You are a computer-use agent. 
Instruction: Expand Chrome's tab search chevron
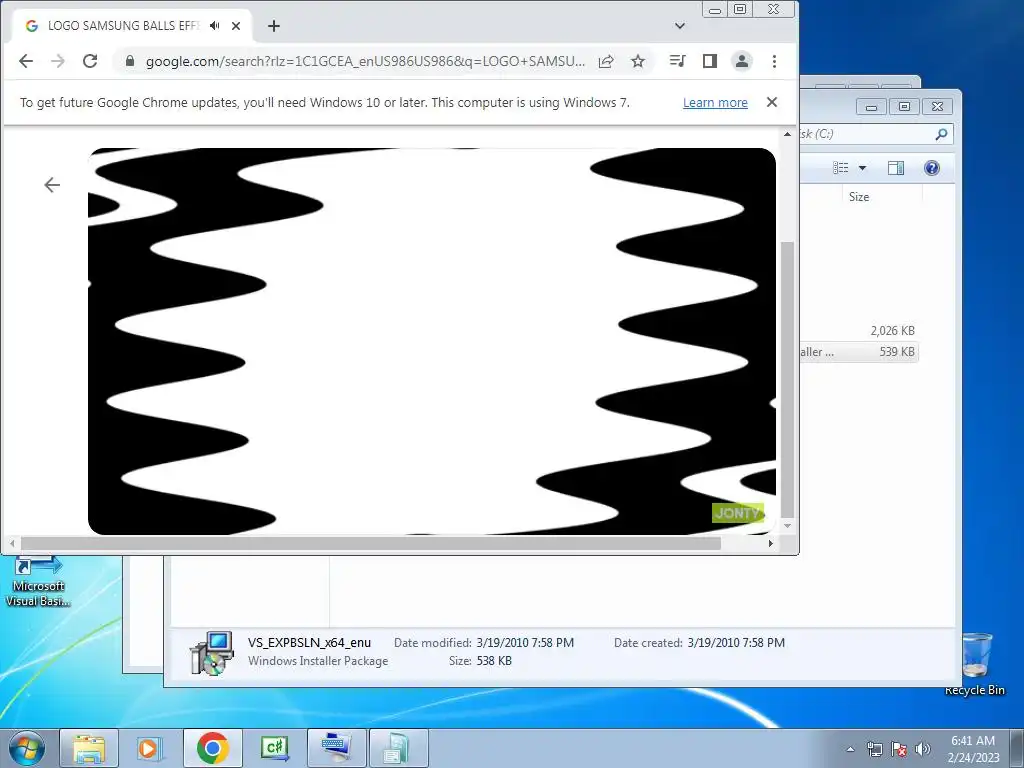(680, 26)
